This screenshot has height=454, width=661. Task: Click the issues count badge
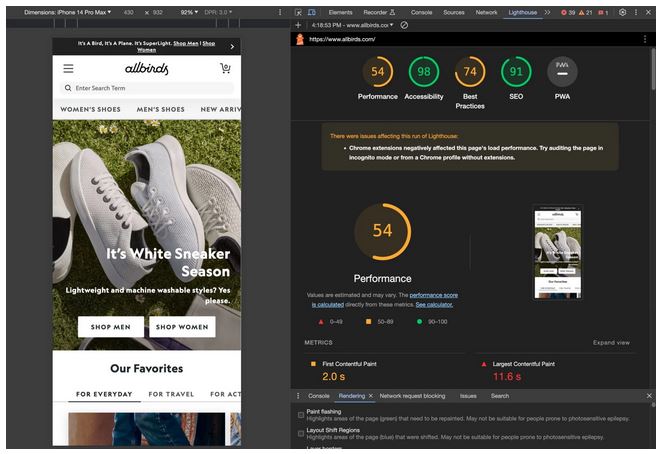click(603, 13)
